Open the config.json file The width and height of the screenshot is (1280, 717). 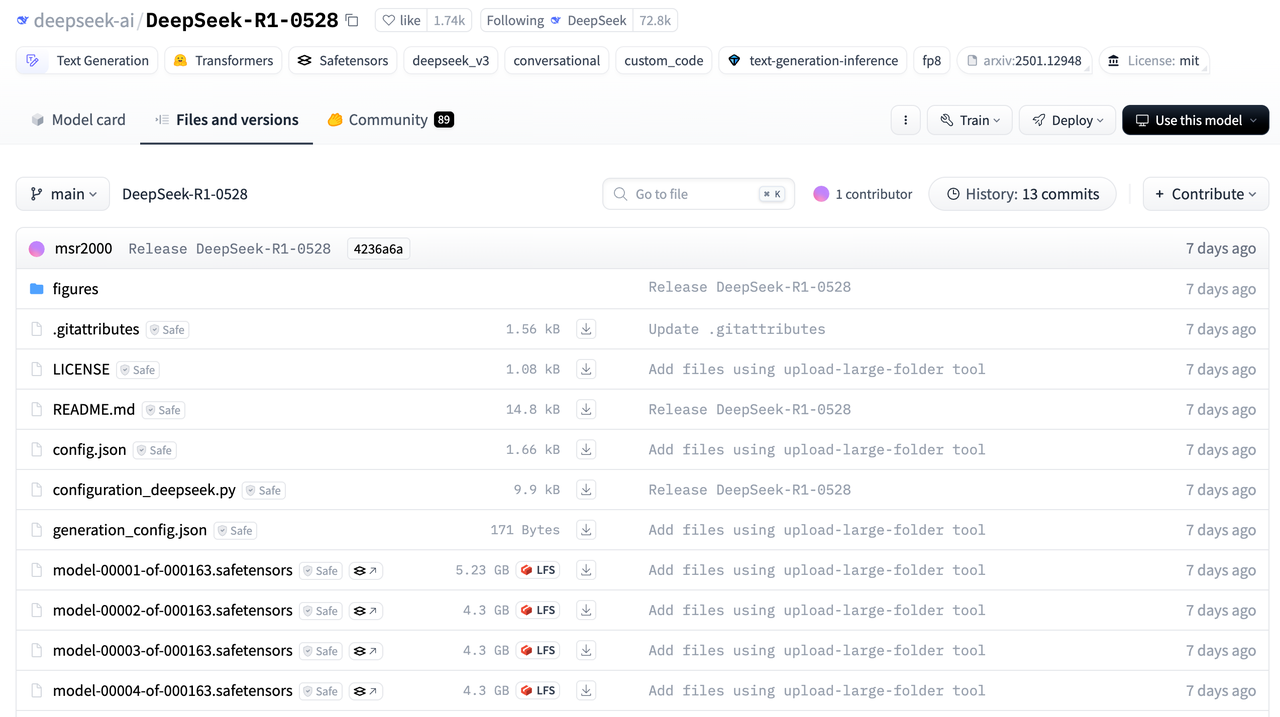[x=89, y=450]
